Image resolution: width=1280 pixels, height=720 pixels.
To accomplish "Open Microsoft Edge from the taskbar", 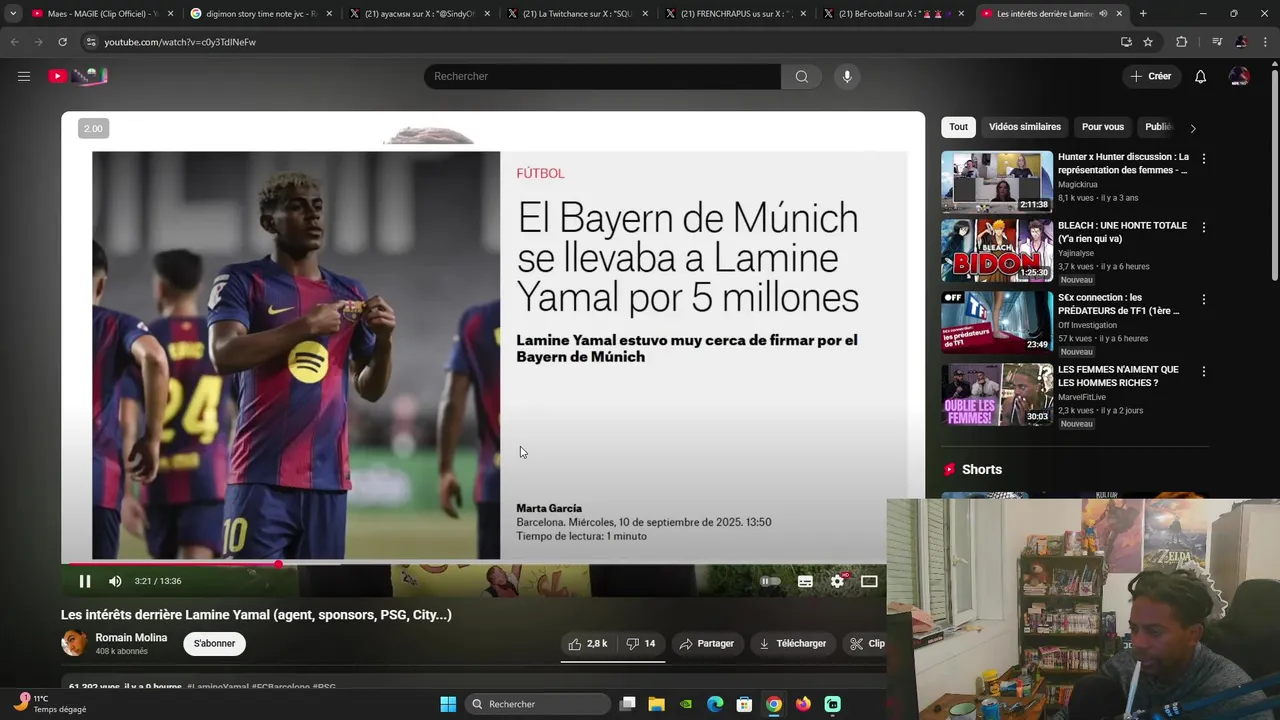I will coord(715,704).
